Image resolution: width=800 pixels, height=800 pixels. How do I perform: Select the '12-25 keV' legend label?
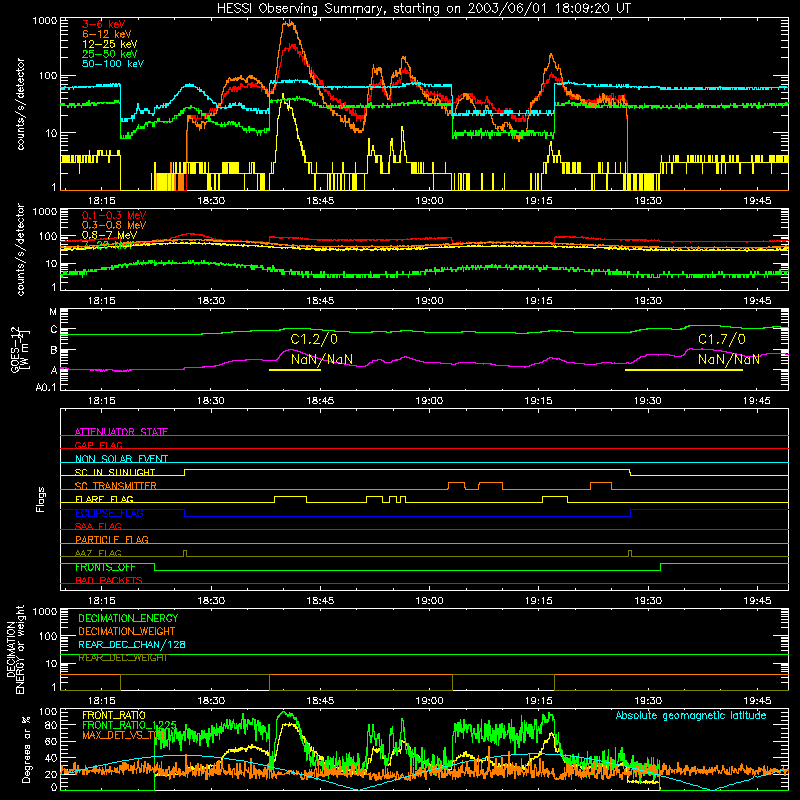coord(110,44)
